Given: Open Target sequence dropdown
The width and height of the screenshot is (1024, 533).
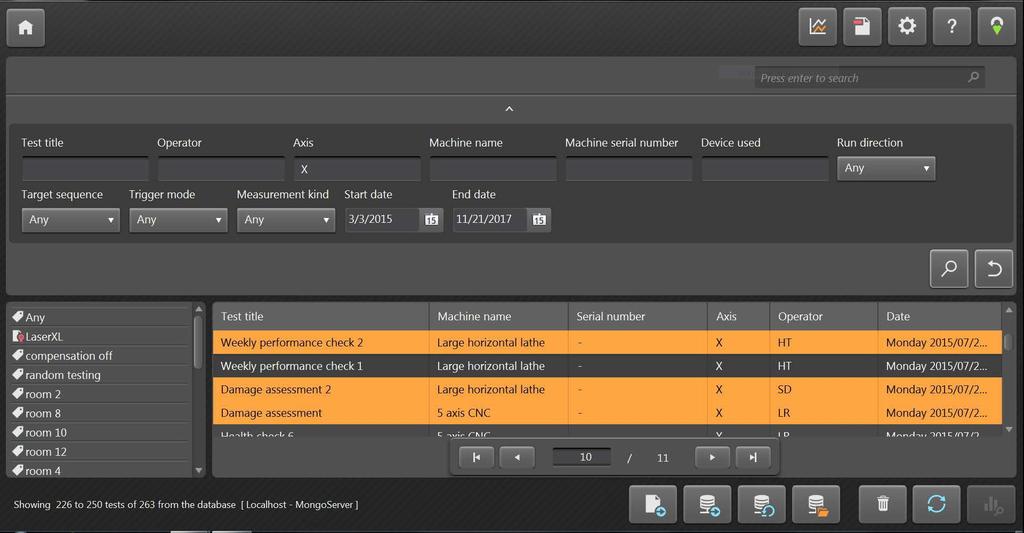Looking at the screenshot, I should pos(71,220).
